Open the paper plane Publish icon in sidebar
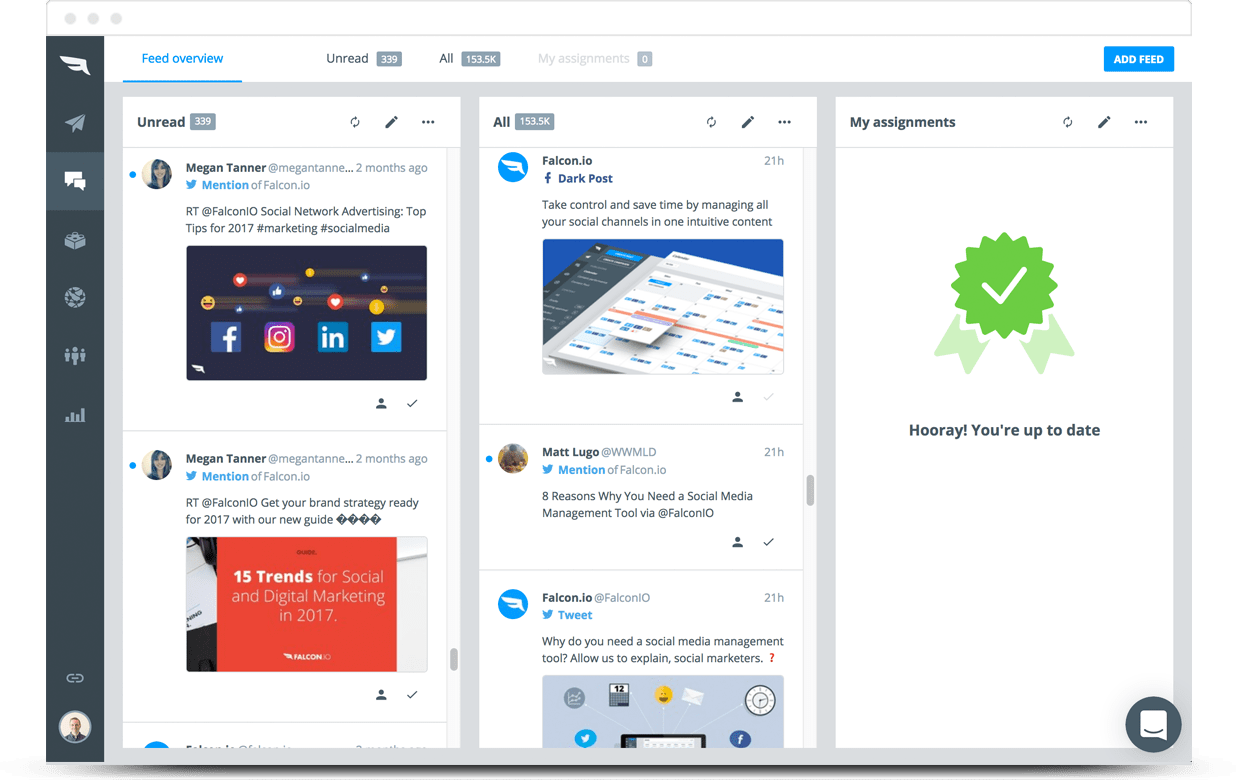Screen dimensions: 1244x780 [x=75, y=123]
